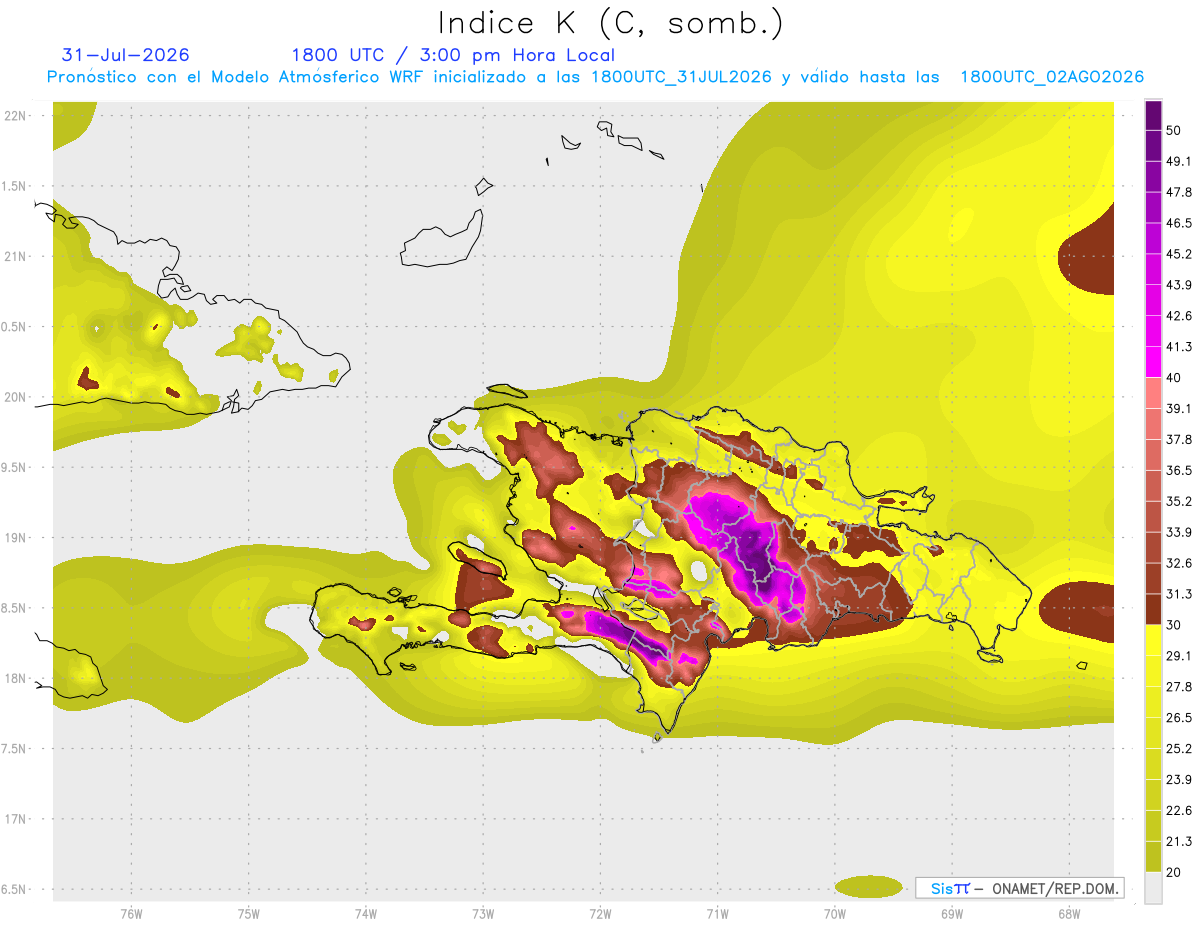This screenshot has width=1200, height=927.
Task: Click the "21N" latitude label
Action: 15,256
